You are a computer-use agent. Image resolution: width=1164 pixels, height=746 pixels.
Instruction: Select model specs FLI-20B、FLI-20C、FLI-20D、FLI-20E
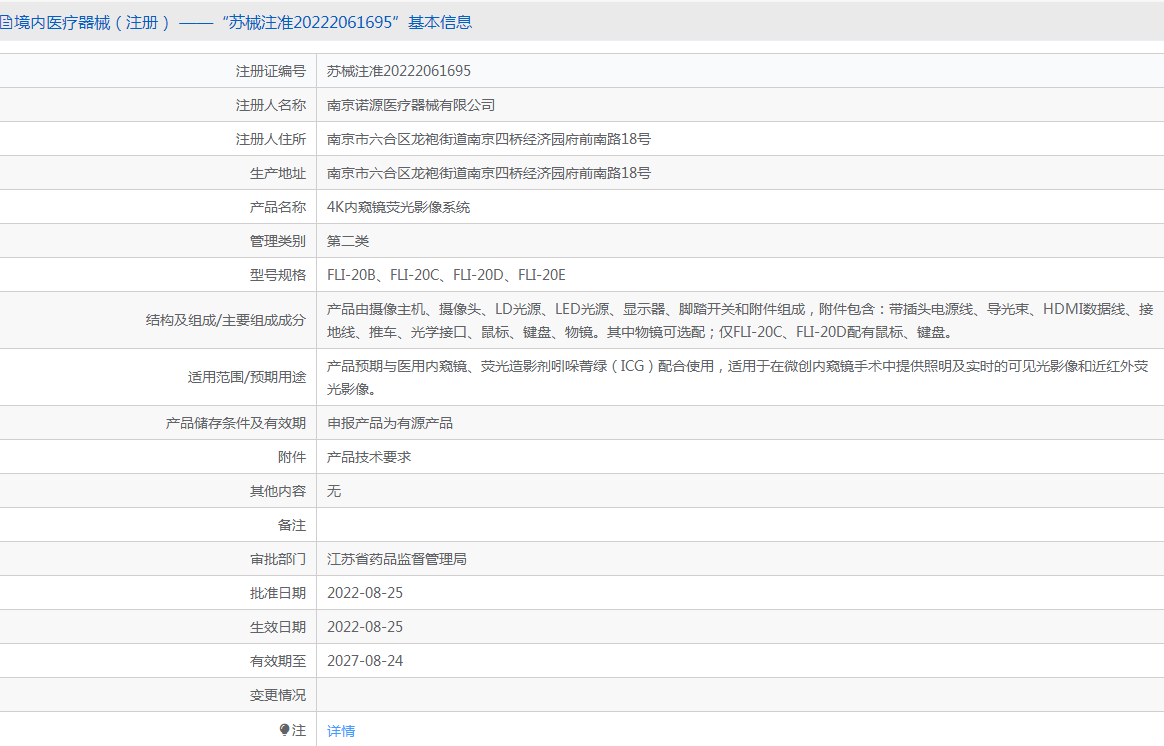pyautogui.click(x=446, y=275)
